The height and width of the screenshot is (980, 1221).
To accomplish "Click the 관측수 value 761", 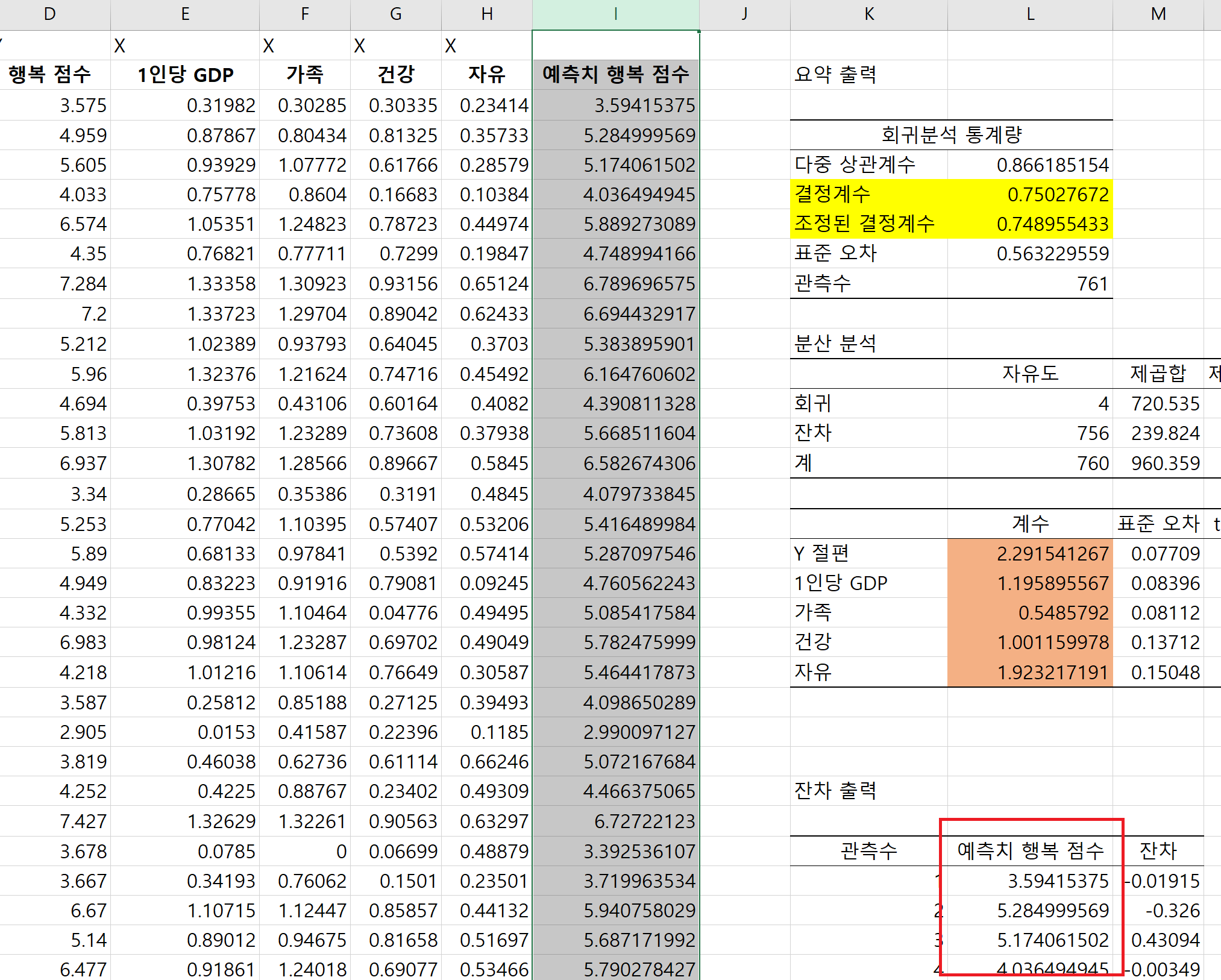I will pyautogui.click(x=1030, y=283).
